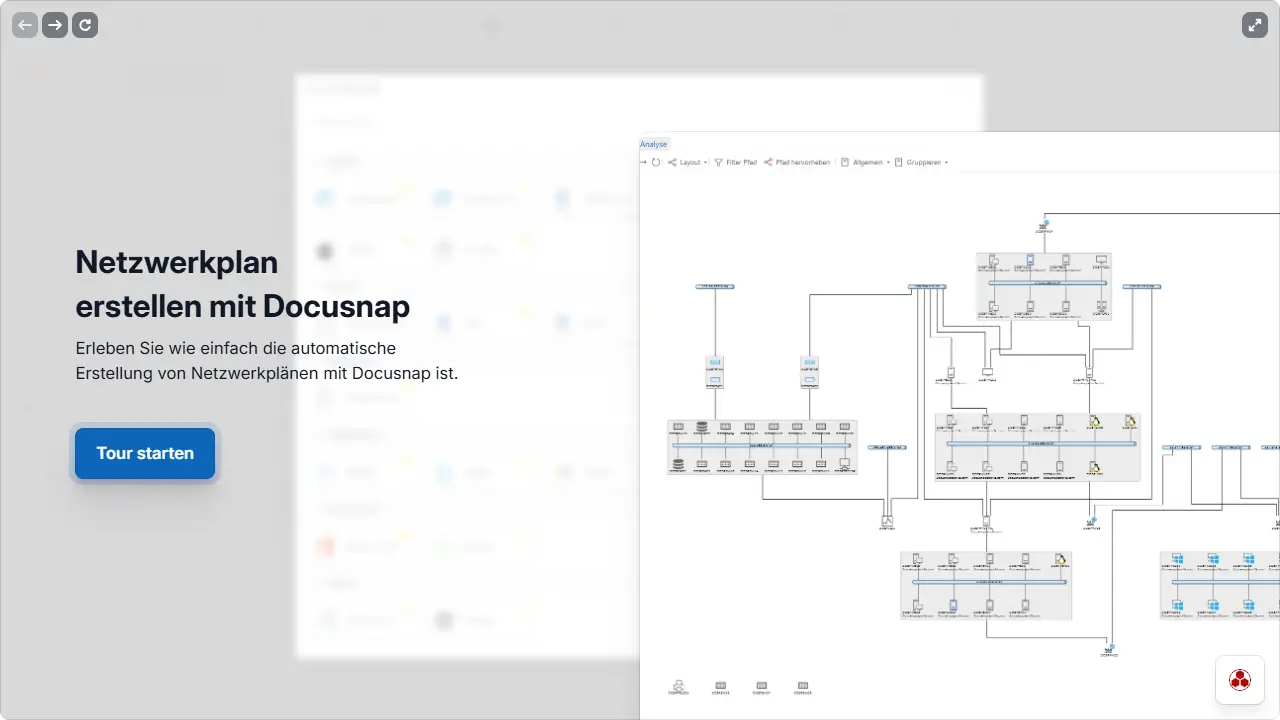
Task: Click the Tour starten button
Action: pyautogui.click(x=145, y=453)
